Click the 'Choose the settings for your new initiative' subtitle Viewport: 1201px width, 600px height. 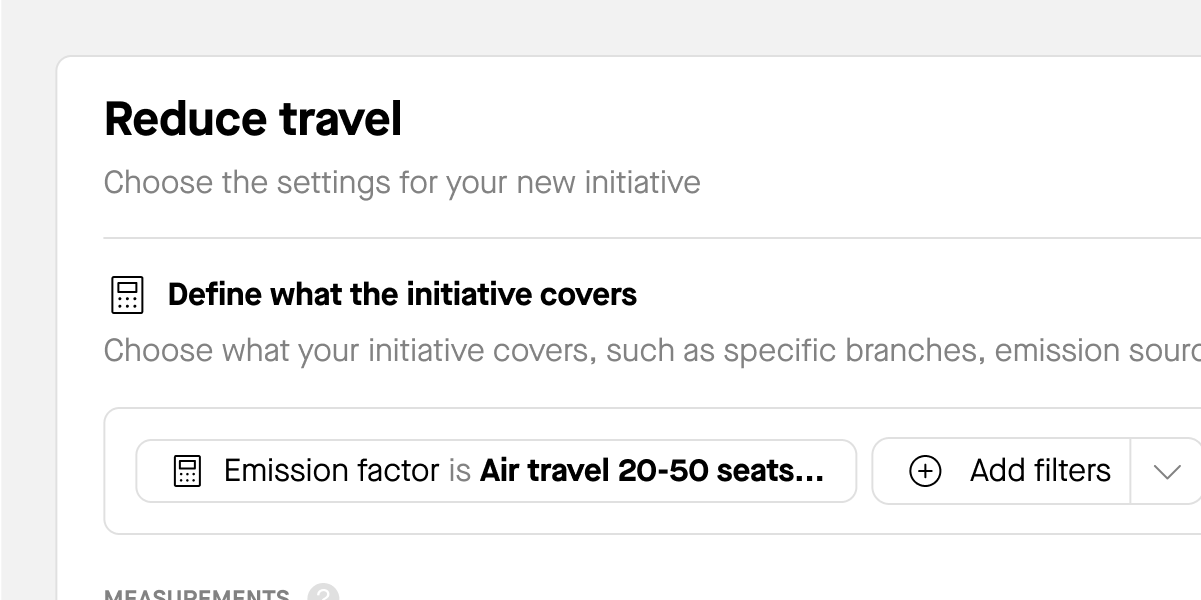click(402, 183)
